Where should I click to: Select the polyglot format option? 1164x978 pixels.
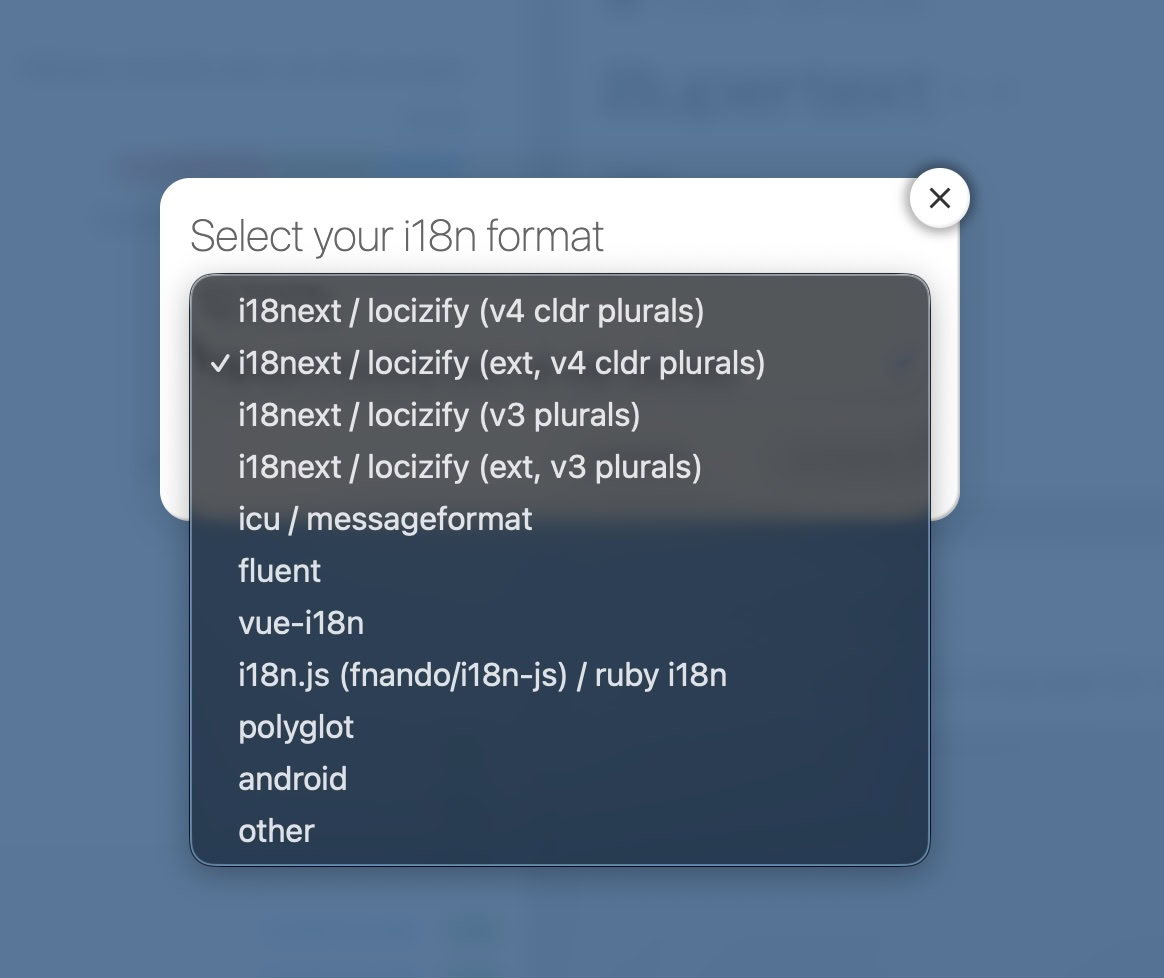click(296, 727)
